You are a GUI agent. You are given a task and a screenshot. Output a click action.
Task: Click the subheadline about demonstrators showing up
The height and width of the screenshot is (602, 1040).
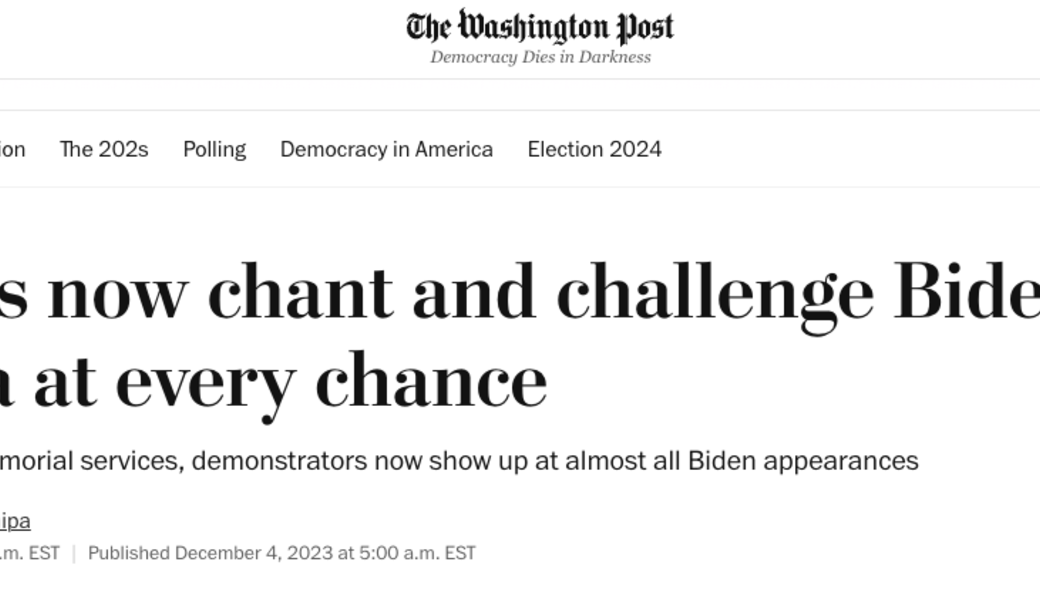pos(460,461)
